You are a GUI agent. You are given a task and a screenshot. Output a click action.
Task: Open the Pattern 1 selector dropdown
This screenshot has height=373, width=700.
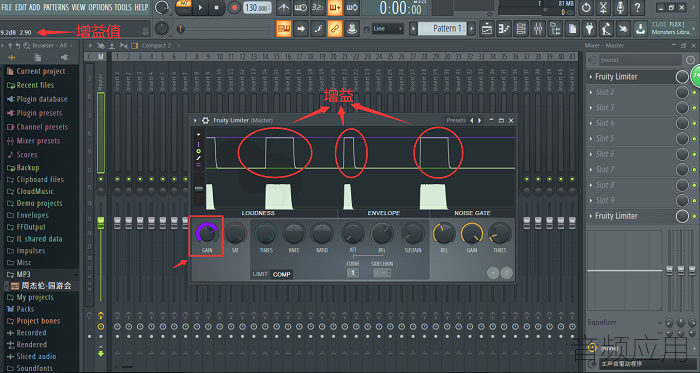(x=442, y=29)
